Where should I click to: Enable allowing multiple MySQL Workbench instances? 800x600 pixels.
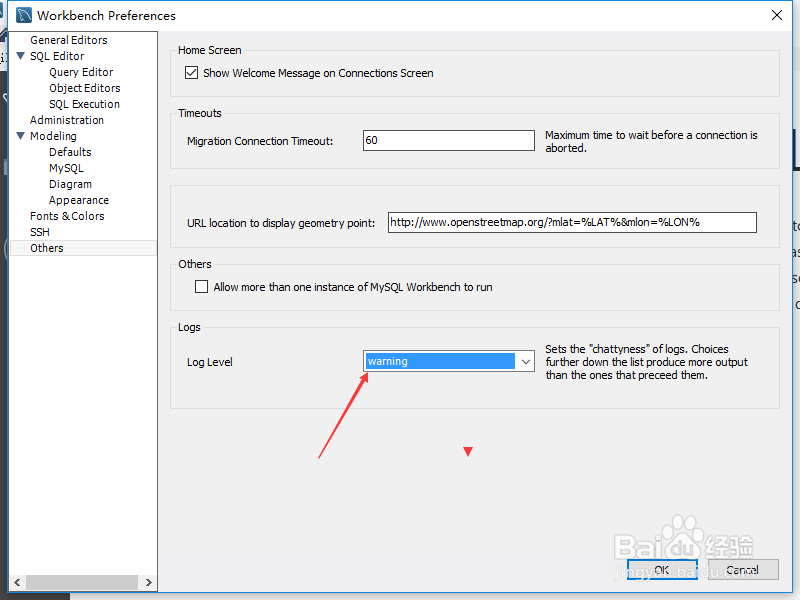tap(202, 287)
